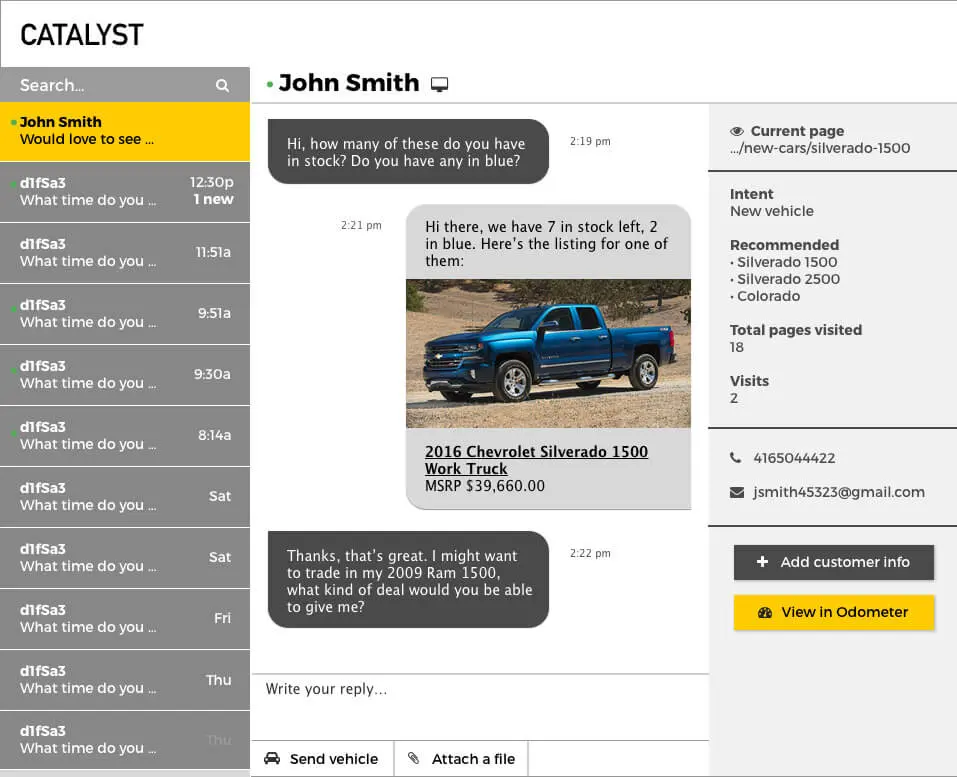Click the desktop monitor icon beside John Smith
This screenshot has width=957, height=777.
pos(439,84)
